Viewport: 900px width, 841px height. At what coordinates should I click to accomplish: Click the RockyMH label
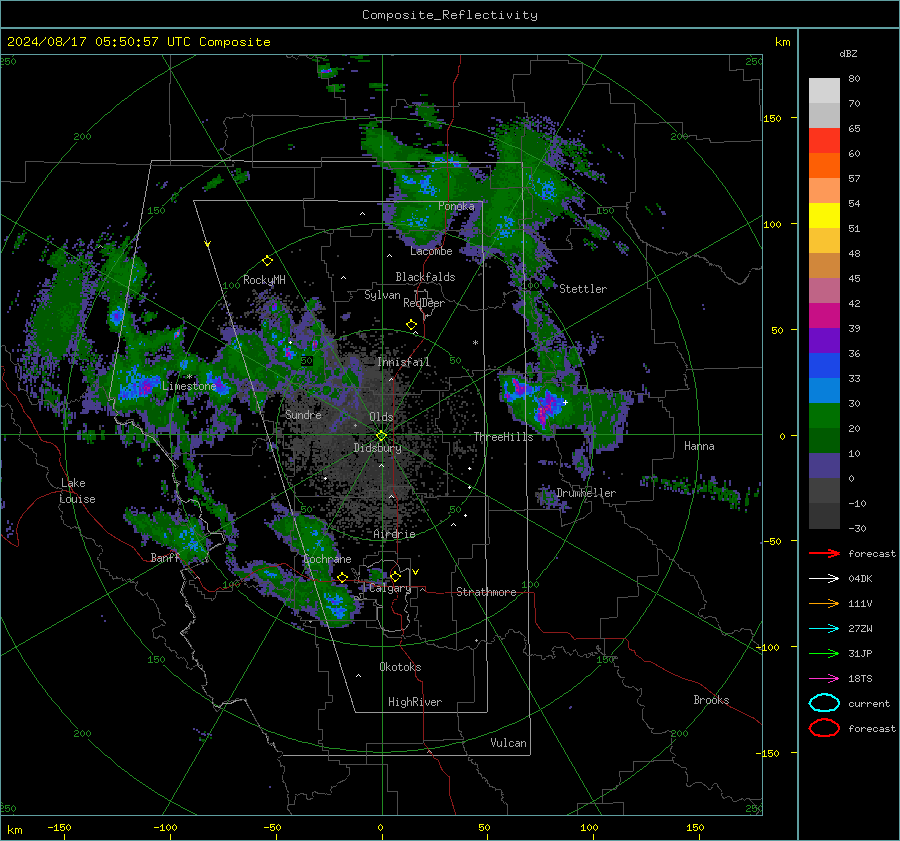pyautogui.click(x=264, y=280)
